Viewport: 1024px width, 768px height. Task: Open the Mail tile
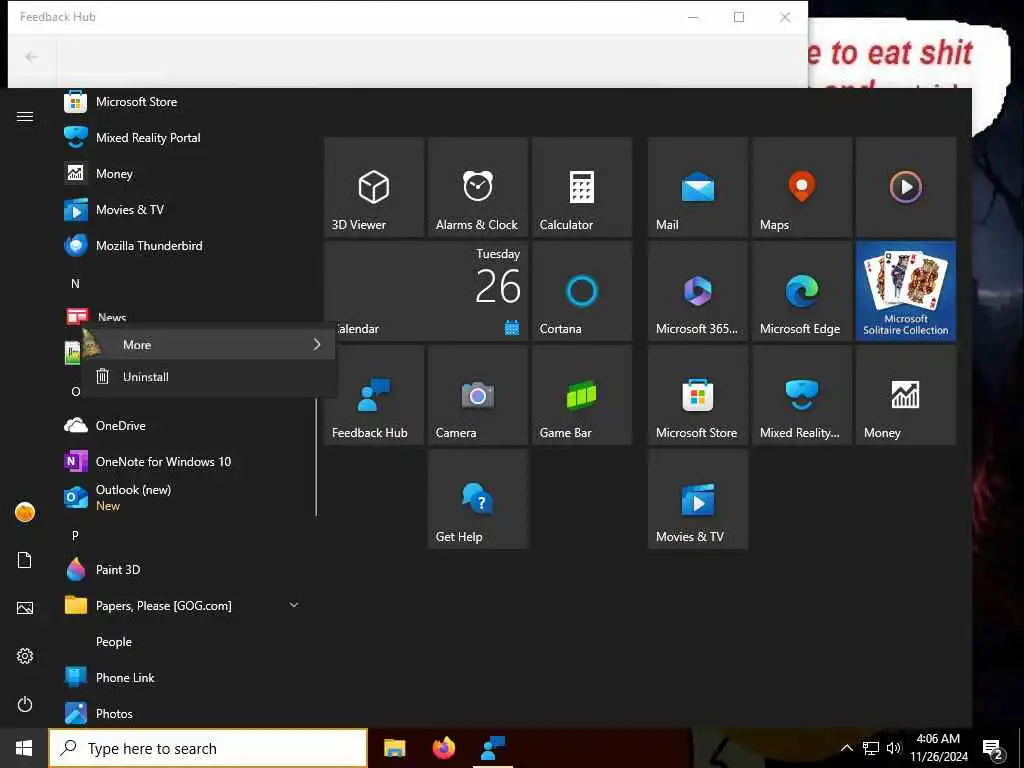coord(697,187)
